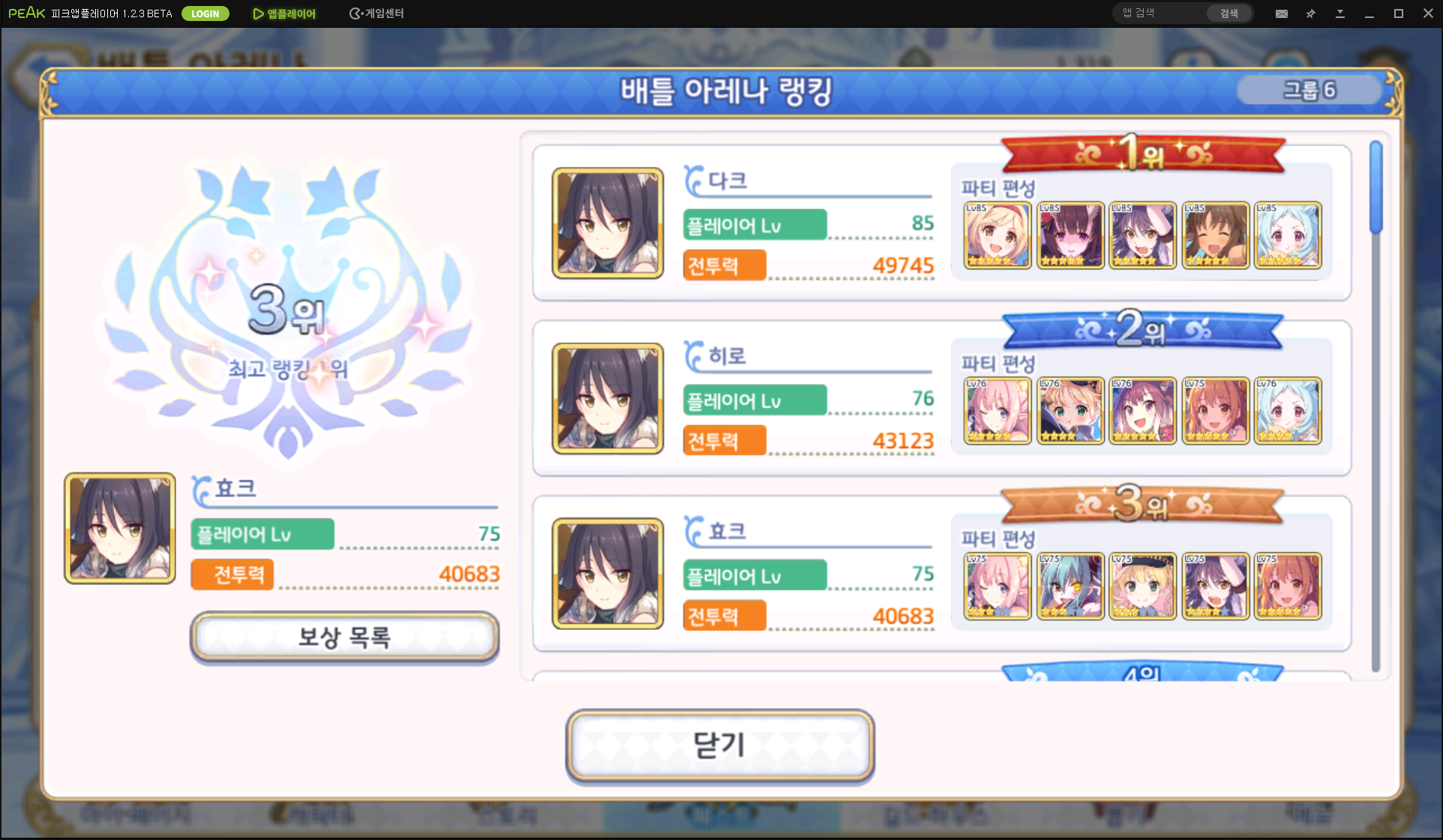Open the mail envelope icon in title bar
Image resolution: width=1443 pixels, height=840 pixels.
tap(1282, 13)
